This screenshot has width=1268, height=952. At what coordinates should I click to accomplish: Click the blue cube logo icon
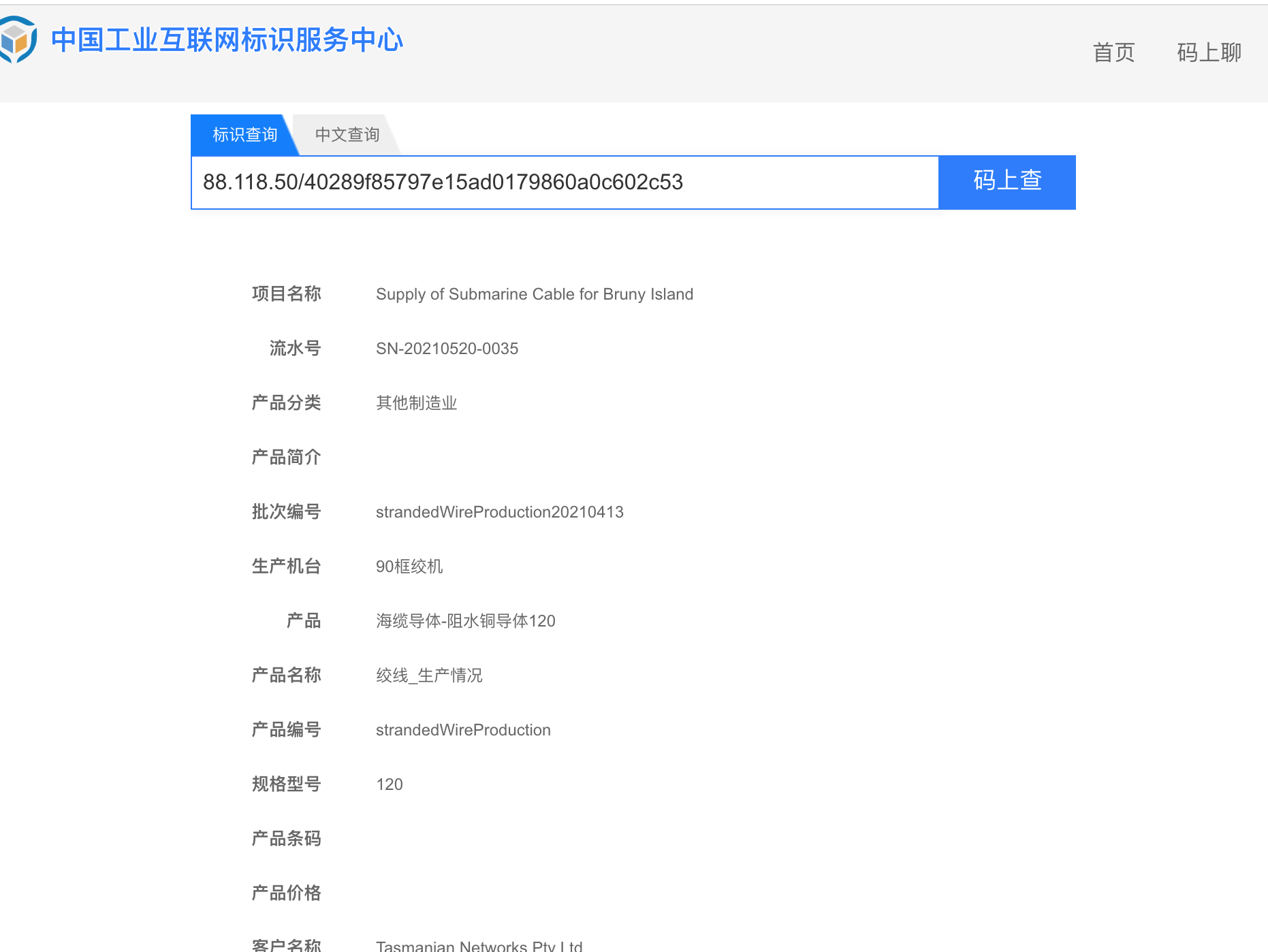pyautogui.click(x=18, y=39)
